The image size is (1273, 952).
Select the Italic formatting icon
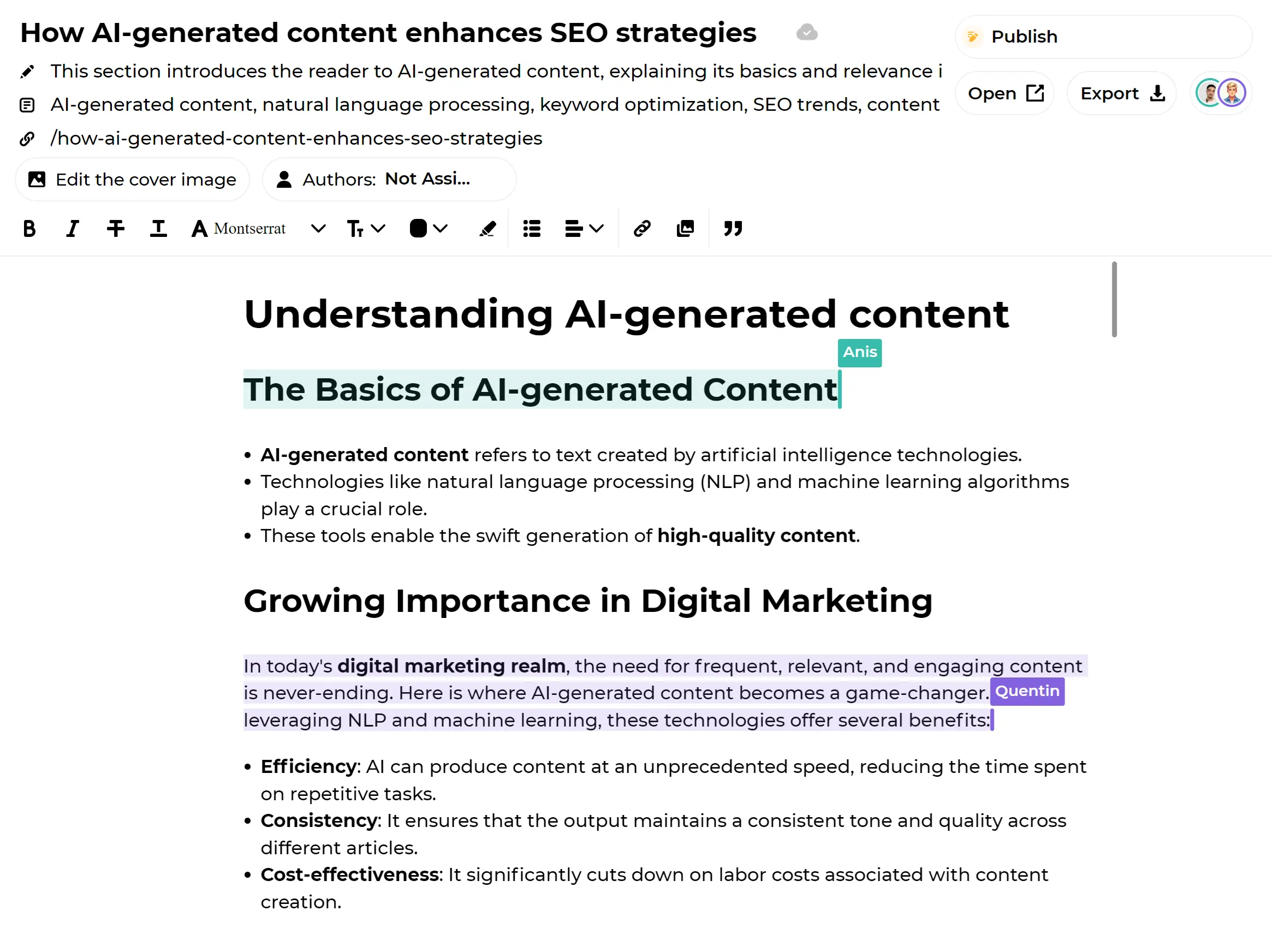[x=72, y=229]
